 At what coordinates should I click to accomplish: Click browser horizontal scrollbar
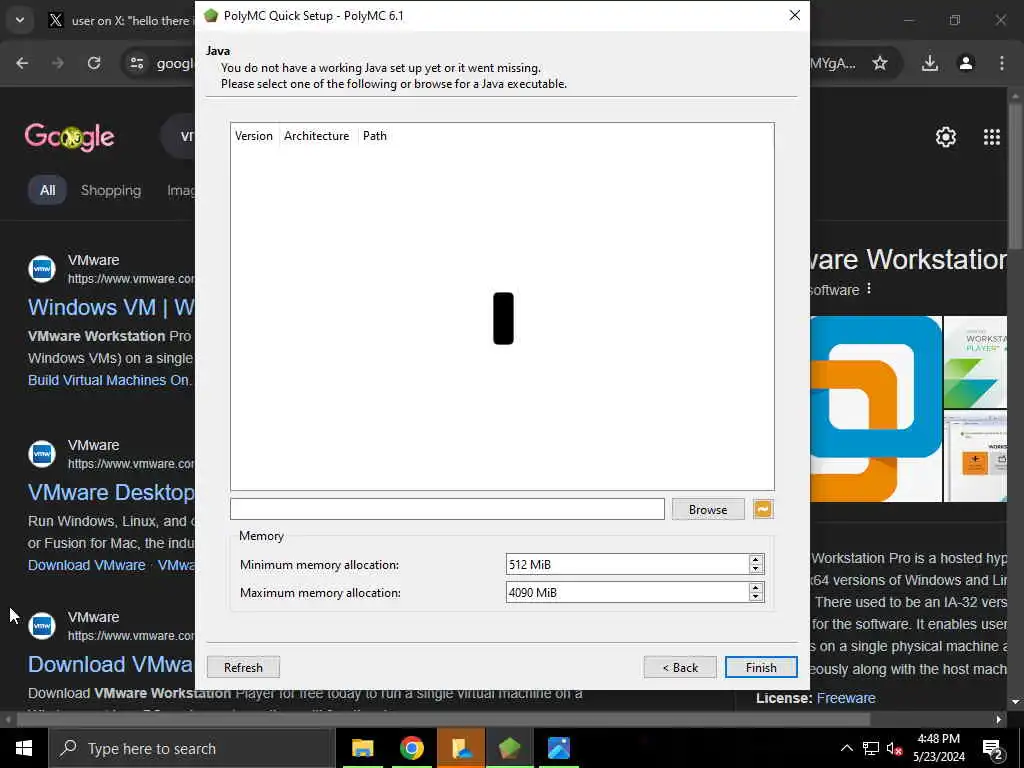click(443, 719)
